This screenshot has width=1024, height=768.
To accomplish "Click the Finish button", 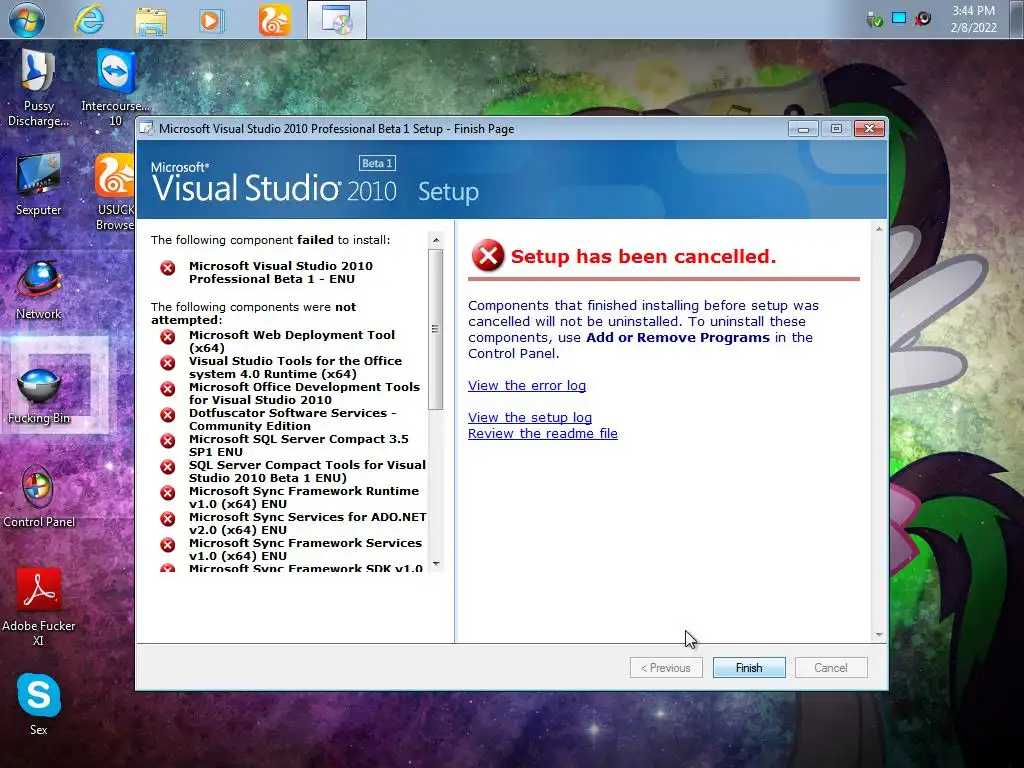I will point(748,667).
